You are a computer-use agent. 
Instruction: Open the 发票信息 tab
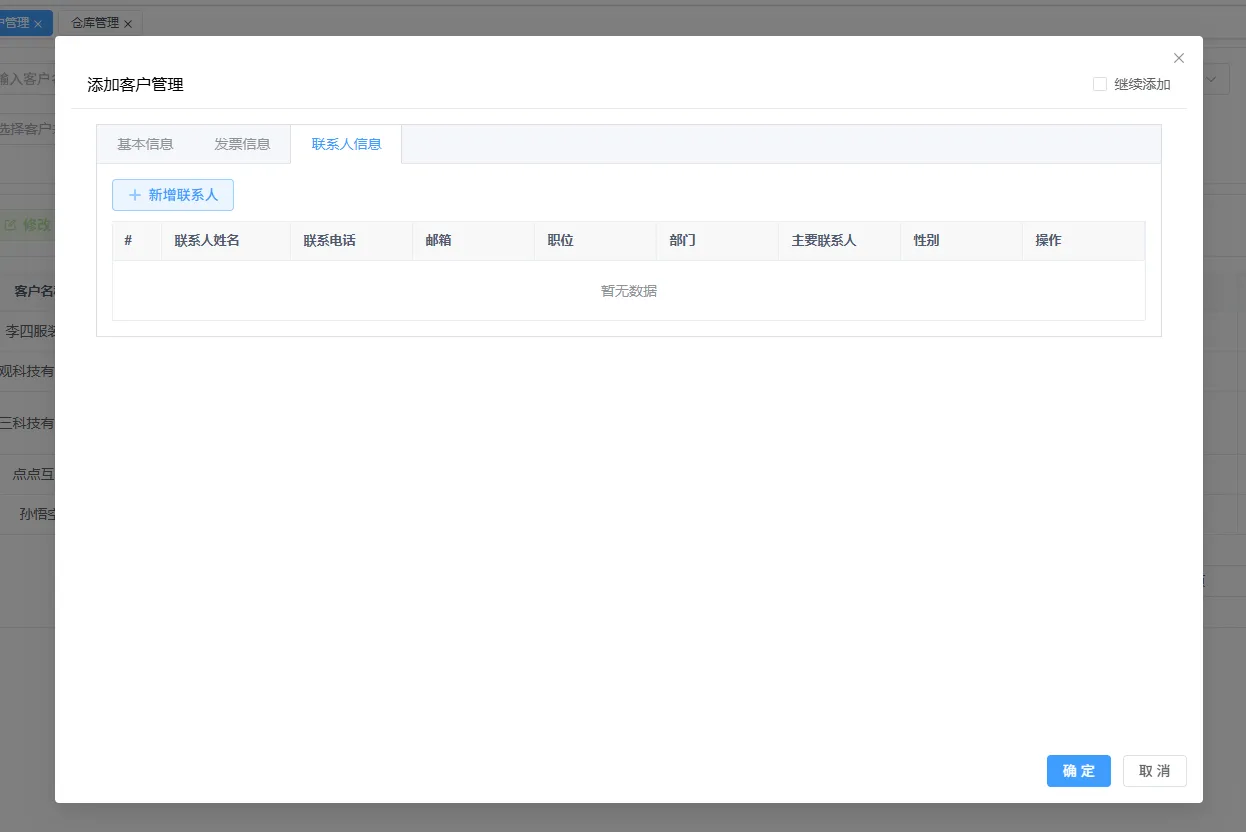click(242, 144)
